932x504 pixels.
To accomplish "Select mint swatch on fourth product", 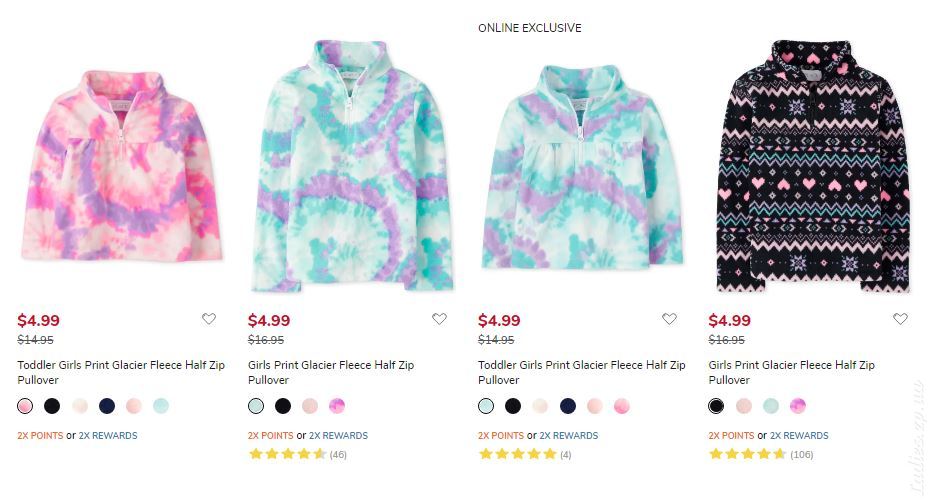I will pyautogui.click(x=771, y=406).
